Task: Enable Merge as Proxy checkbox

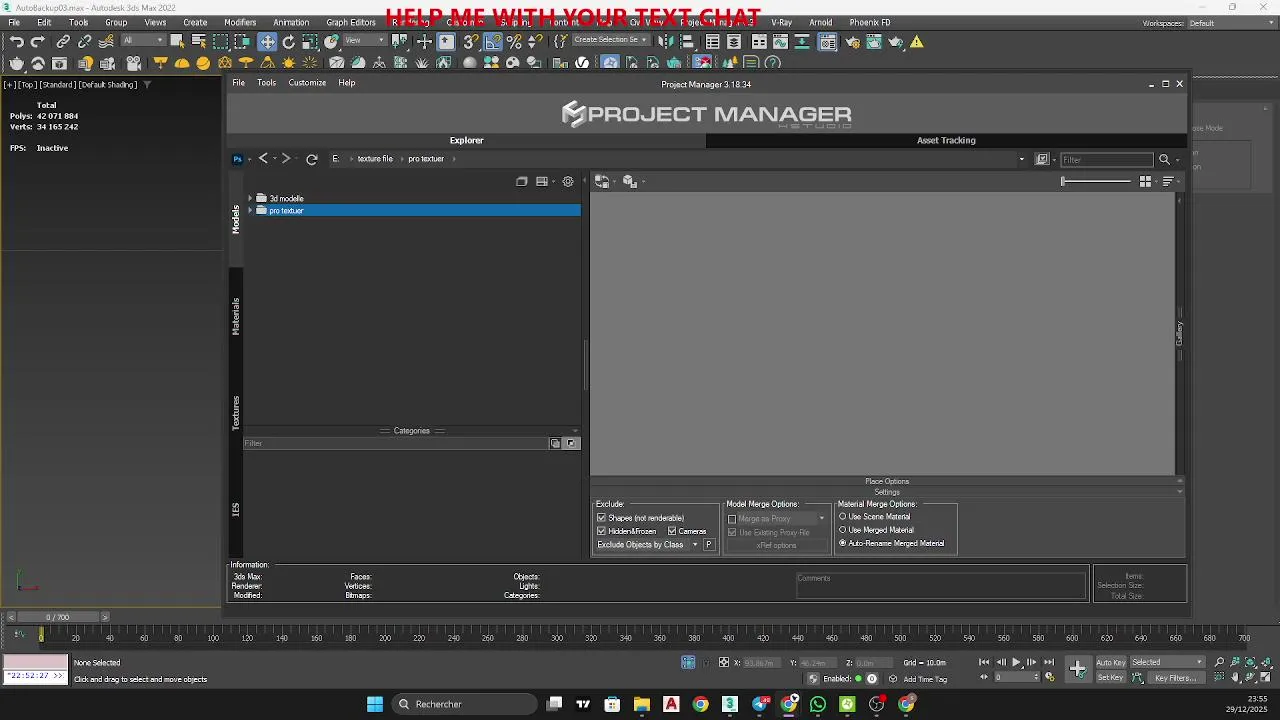Action: coord(732,519)
